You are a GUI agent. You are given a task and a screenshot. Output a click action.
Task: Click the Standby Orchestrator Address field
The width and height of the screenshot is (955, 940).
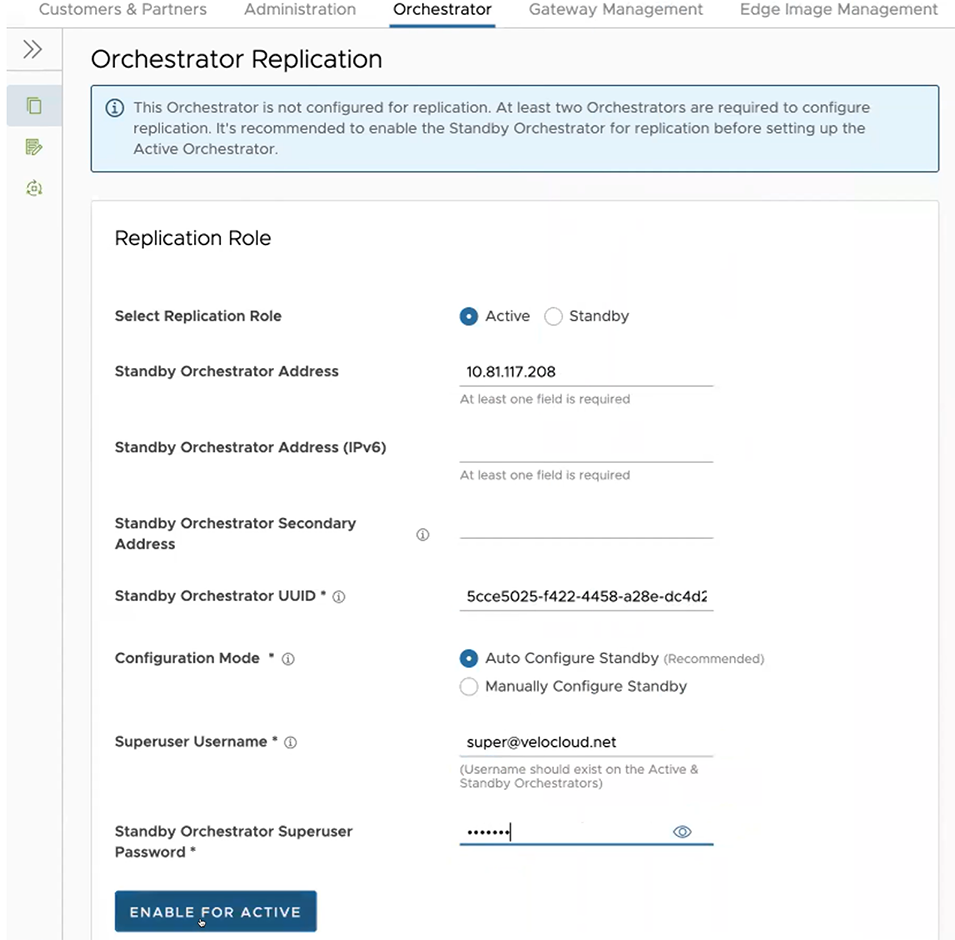[585, 372]
